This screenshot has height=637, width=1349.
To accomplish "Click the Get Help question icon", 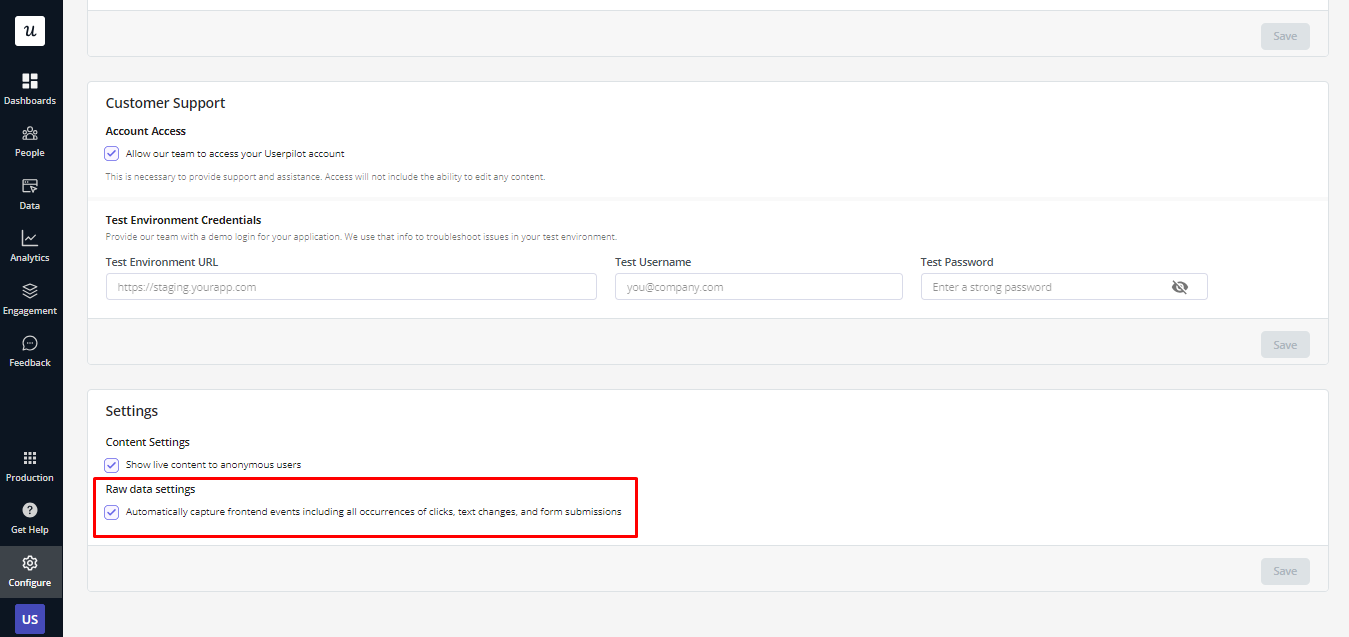I will pos(30,510).
